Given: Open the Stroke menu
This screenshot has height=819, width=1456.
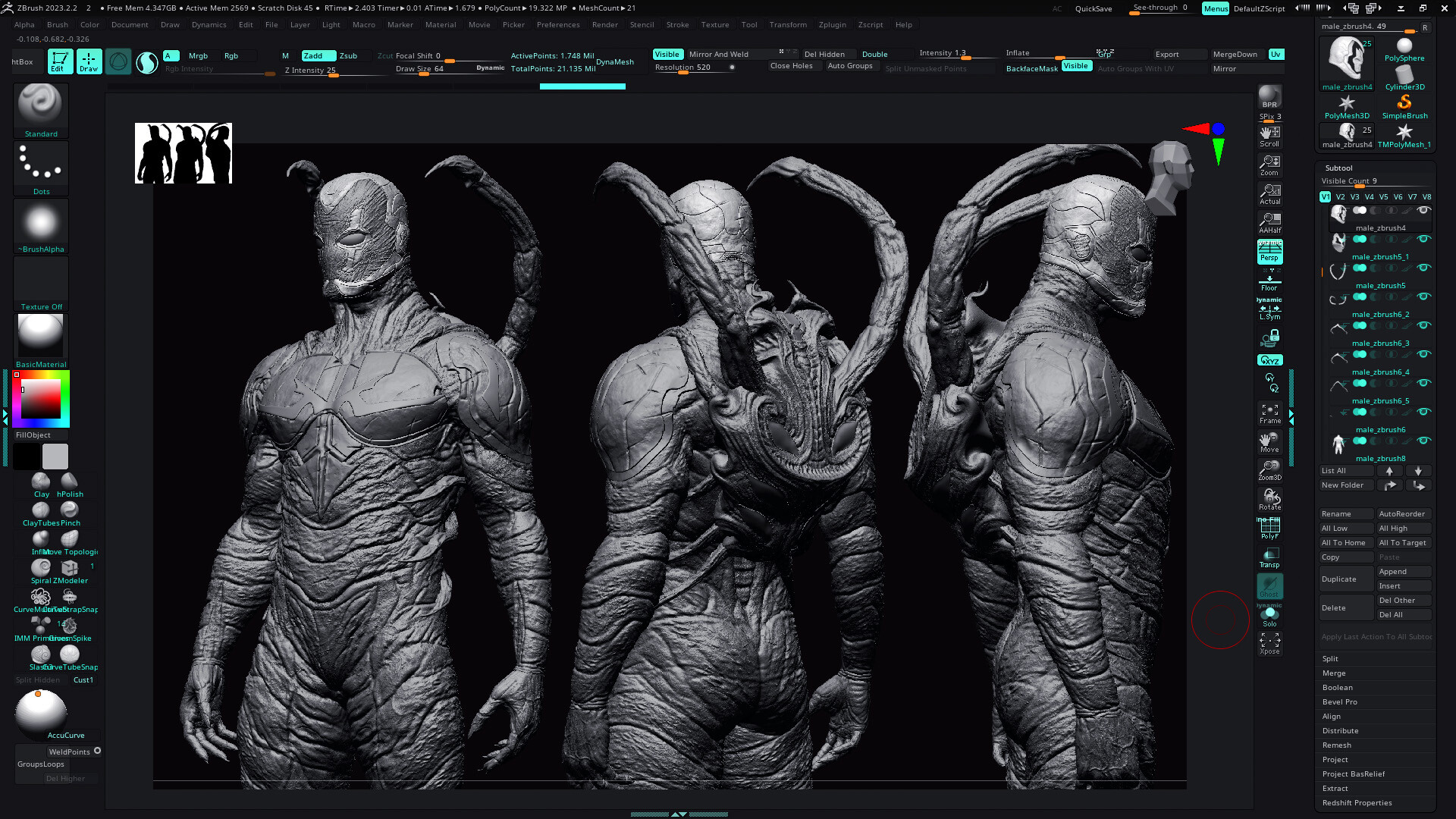Looking at the screenshot, I should 677,24.
